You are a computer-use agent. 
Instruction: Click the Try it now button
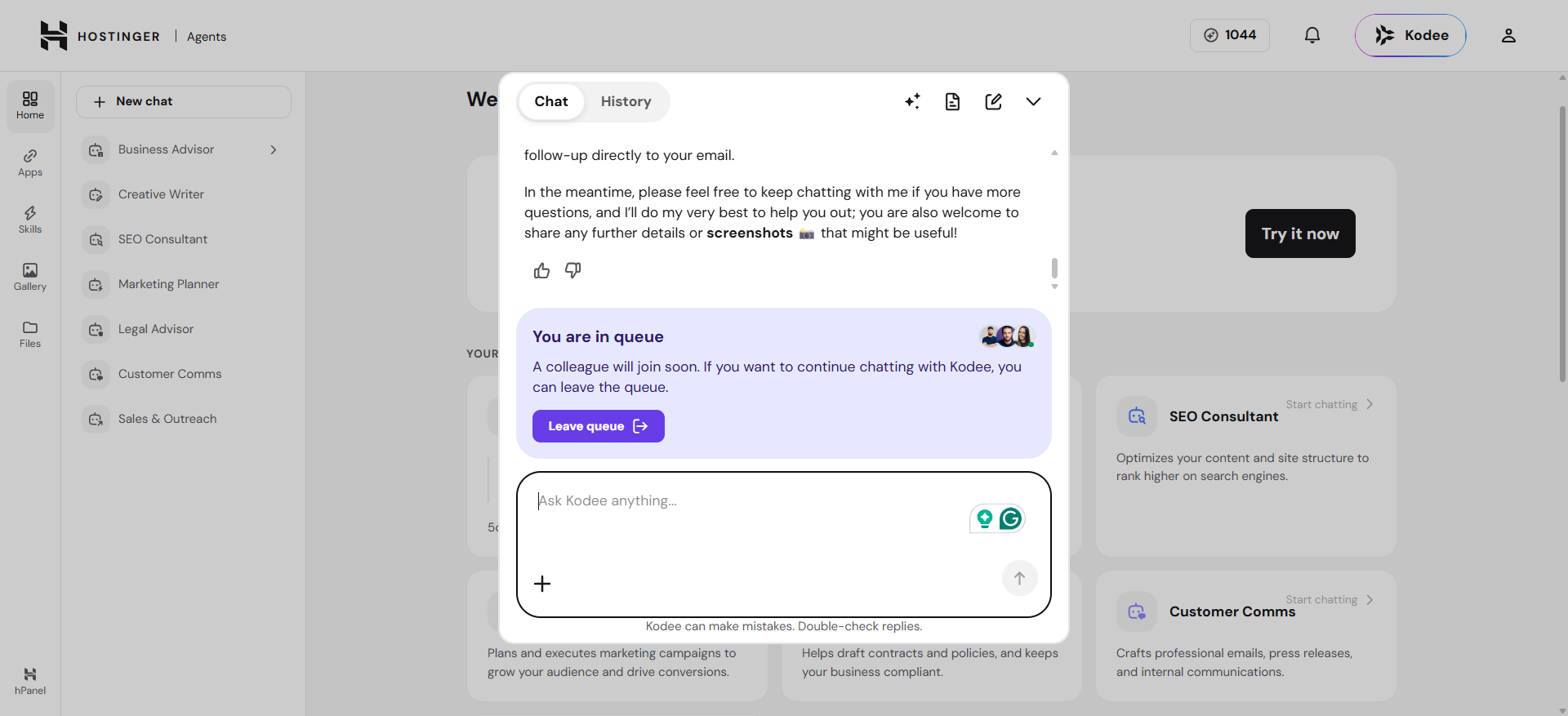[x=1300, y=233]
